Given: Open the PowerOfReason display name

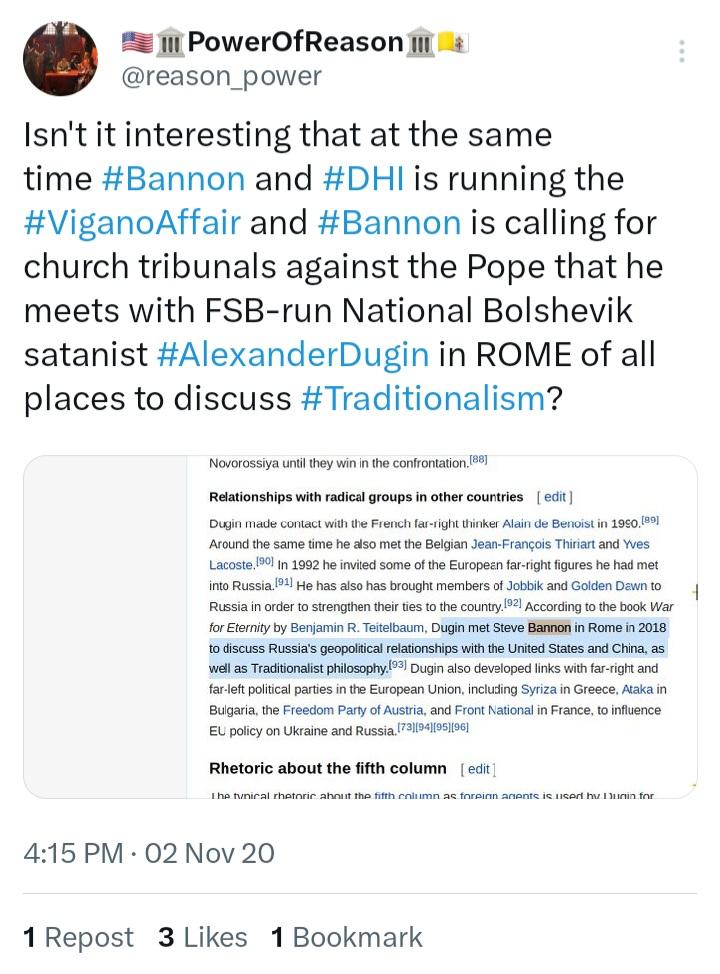Looking at the screenshot, I should [x=295, y=42].
